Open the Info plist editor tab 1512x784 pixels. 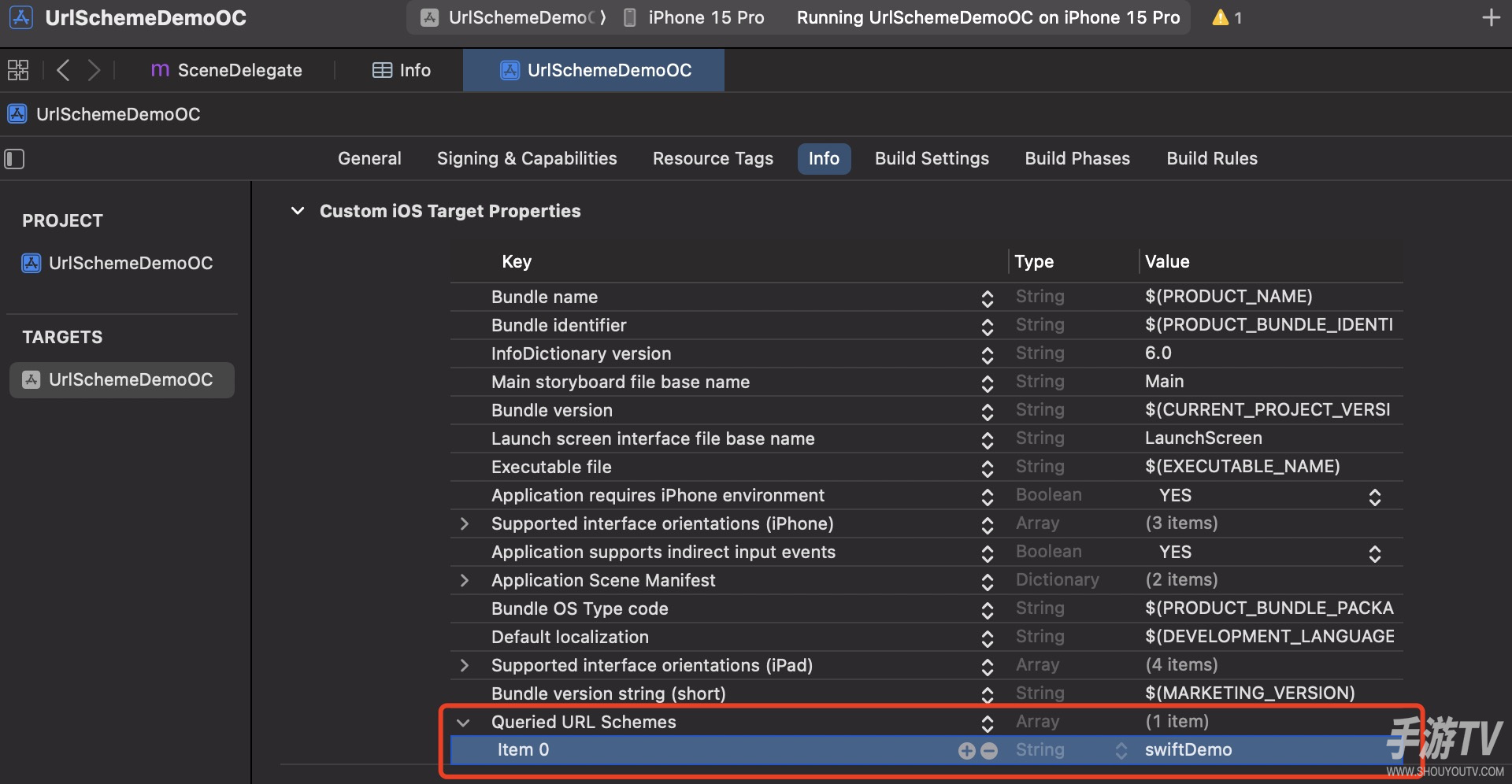tap(402, 70)
